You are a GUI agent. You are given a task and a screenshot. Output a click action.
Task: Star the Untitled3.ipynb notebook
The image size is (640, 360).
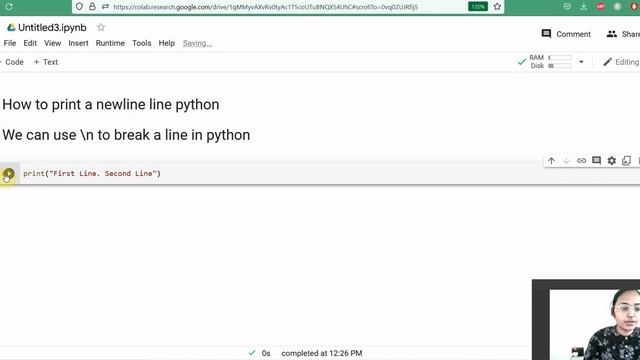101,27
